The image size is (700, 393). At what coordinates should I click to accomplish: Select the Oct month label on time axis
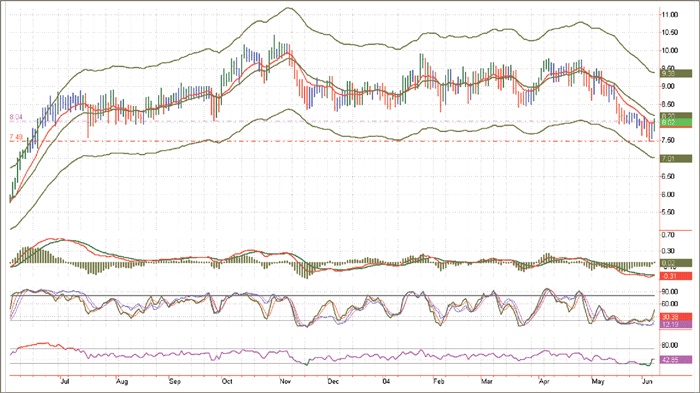pos(227,382)
